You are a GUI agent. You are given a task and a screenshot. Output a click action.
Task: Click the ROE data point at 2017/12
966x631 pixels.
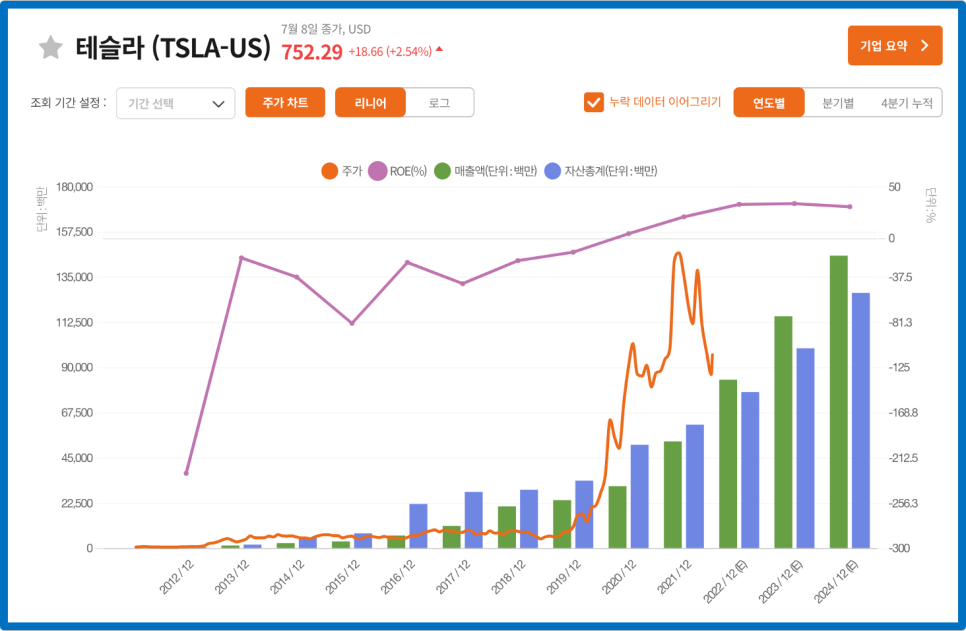(x=463, y=283)
